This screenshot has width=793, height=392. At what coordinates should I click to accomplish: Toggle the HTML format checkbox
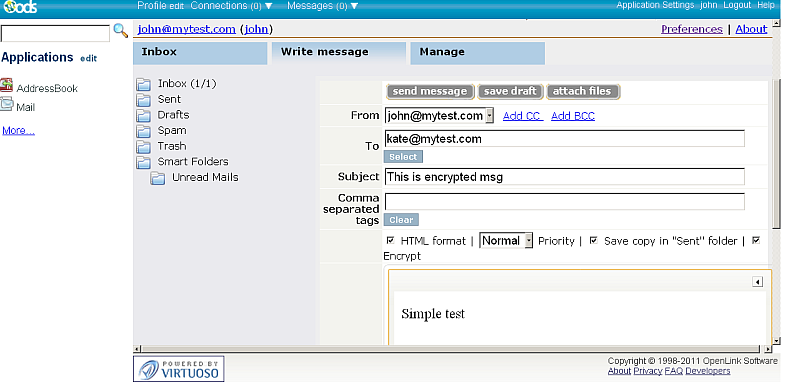pyautogui.click(x=390, y=240)
